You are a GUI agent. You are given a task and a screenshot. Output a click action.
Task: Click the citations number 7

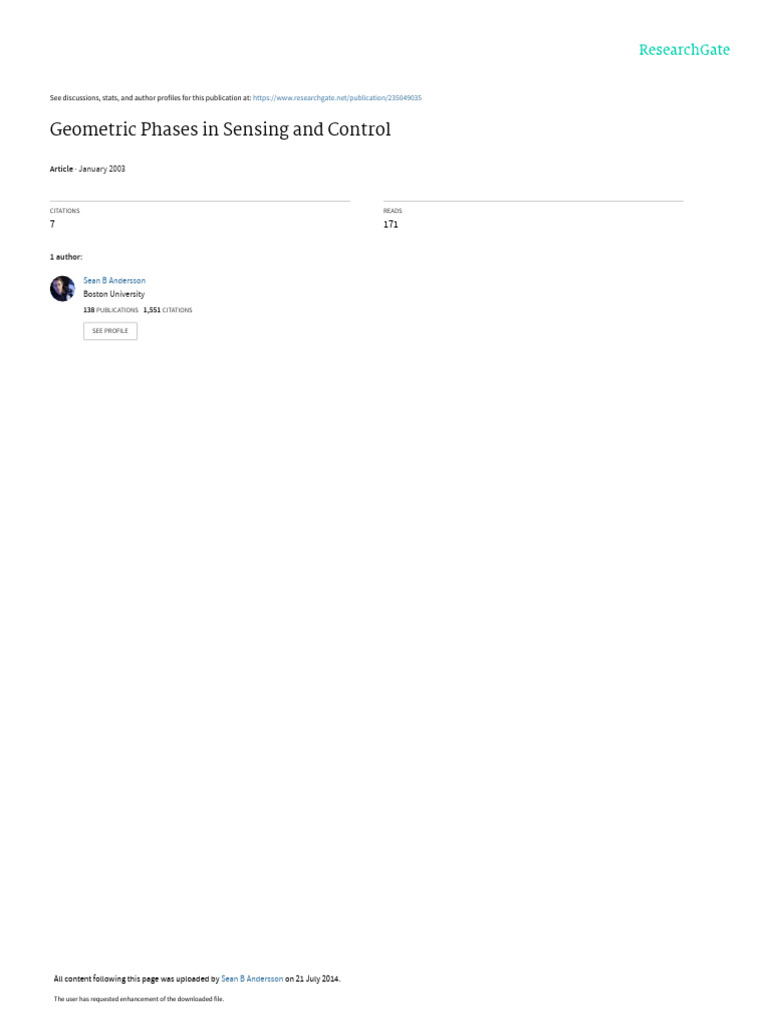click(x=52, y=224)
